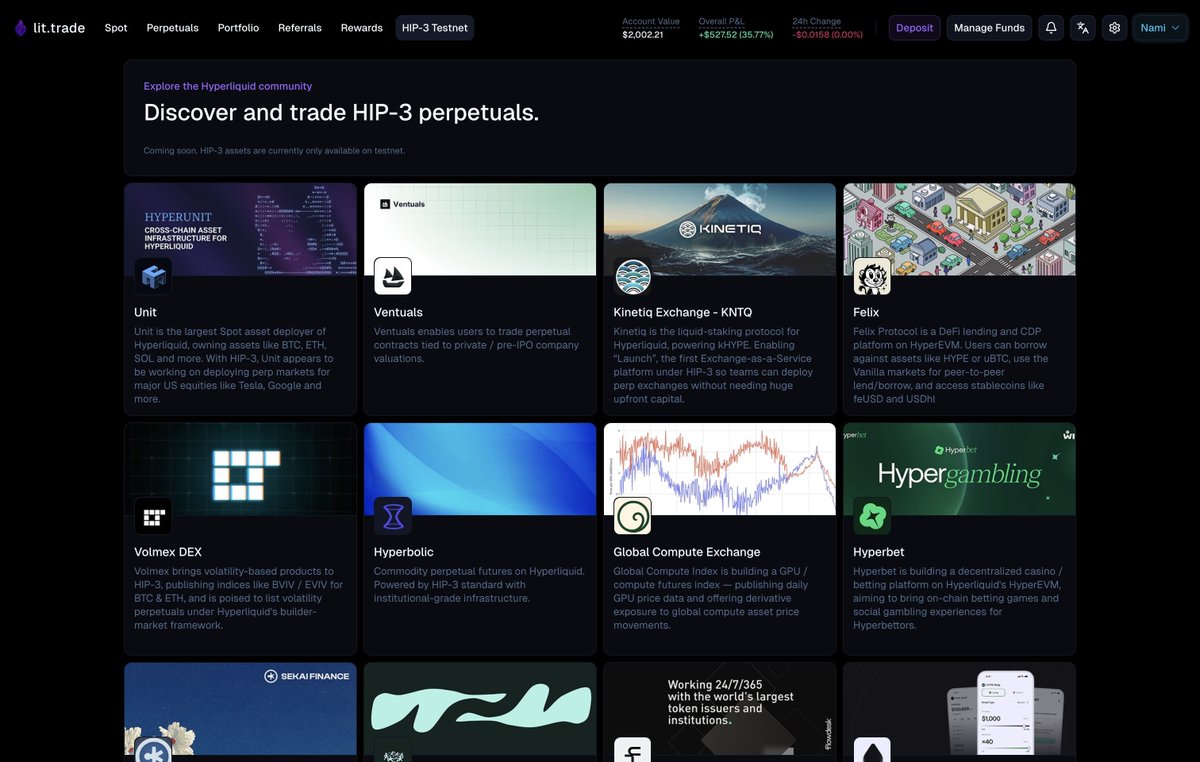1200x762 pixels.
Task: Click the Ventuals boat icon
Action: pyautogui.click(x=393, y=275)
